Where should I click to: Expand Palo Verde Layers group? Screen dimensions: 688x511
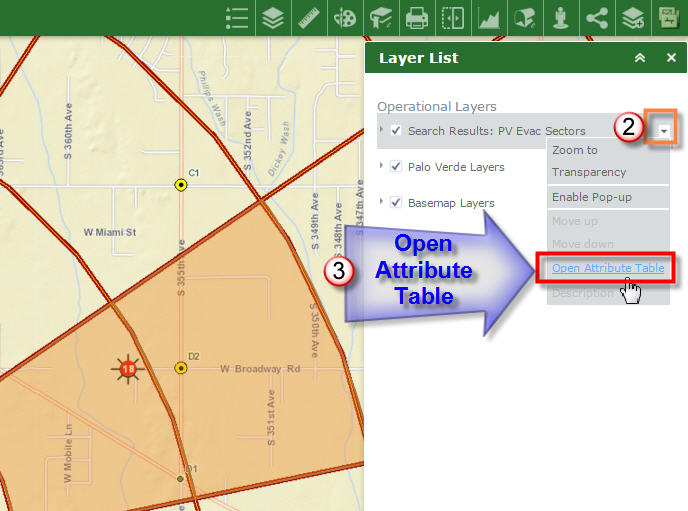(x=381, y=165)
